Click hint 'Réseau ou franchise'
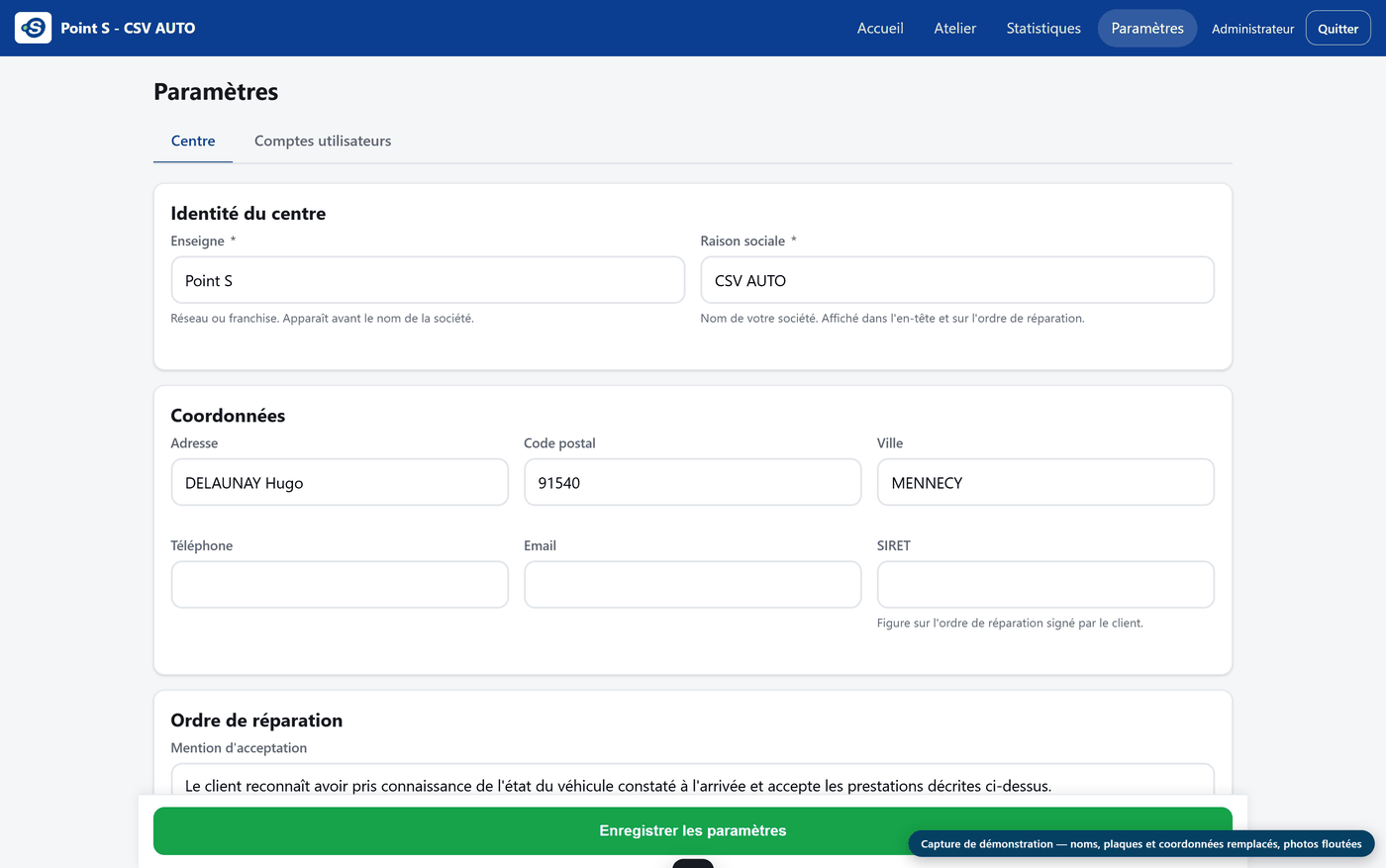1386x868 pixels. (322, 318)
